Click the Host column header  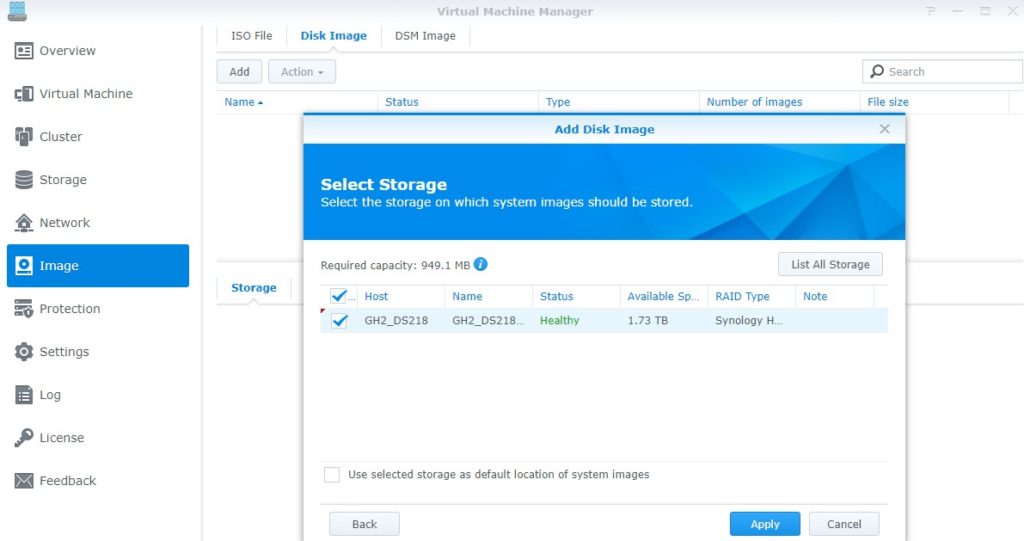click(x=401, y=296)
